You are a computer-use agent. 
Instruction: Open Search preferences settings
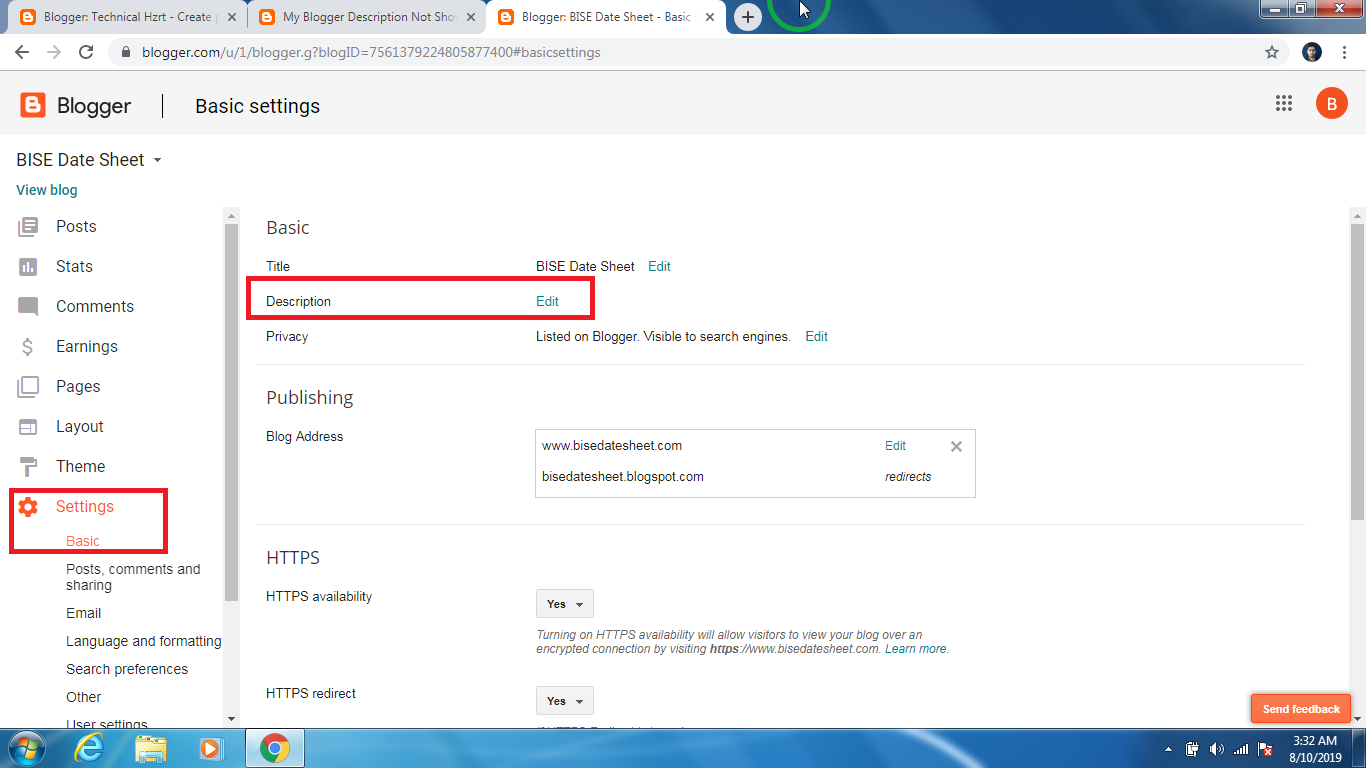[127, 669]
